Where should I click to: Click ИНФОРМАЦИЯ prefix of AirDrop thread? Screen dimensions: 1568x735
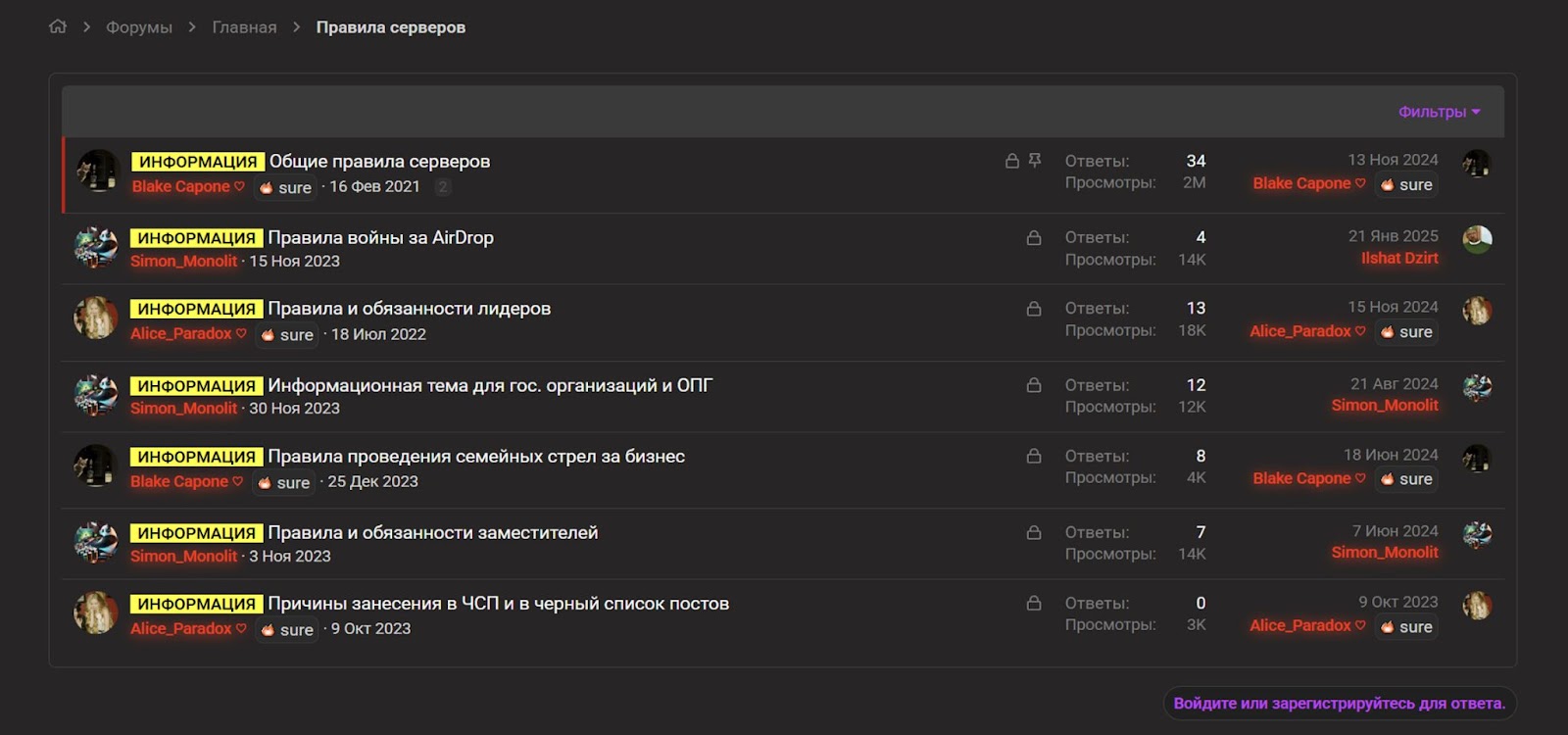[x=197, y=238]
